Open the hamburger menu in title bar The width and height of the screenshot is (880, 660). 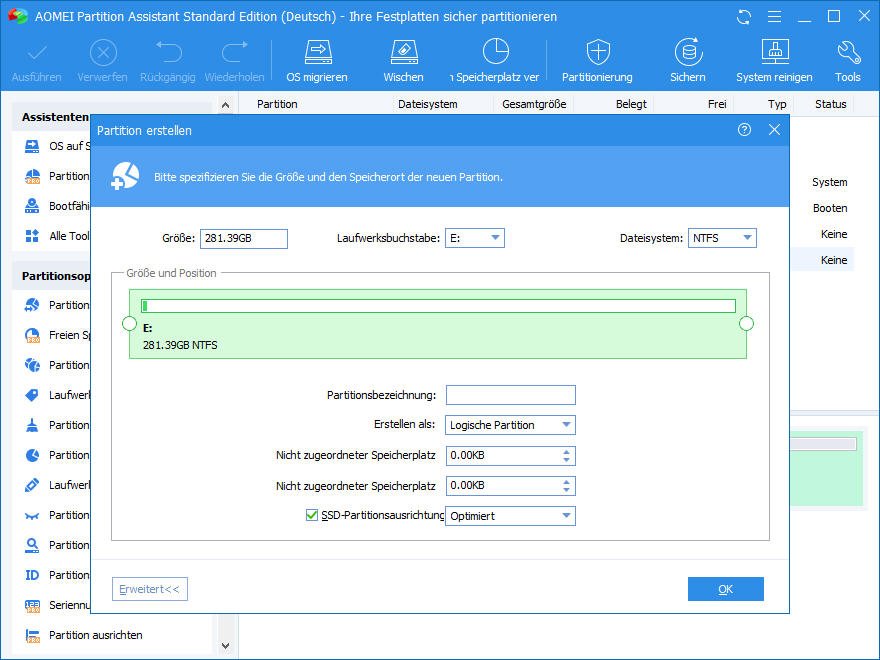tap(774, 17)
